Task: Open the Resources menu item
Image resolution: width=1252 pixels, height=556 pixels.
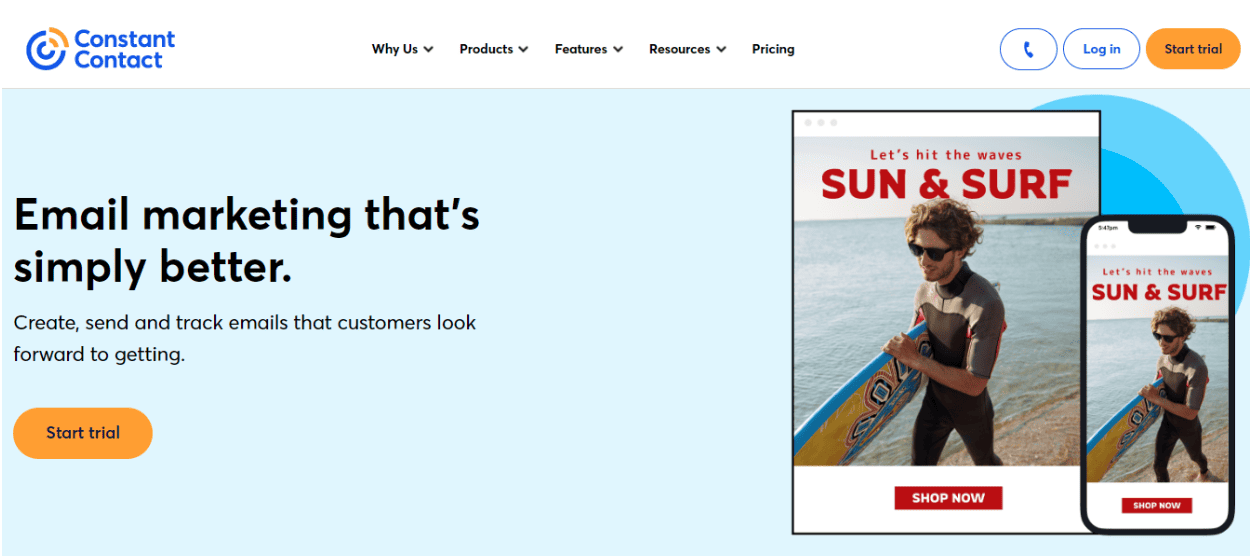Action: pos(688,49)
